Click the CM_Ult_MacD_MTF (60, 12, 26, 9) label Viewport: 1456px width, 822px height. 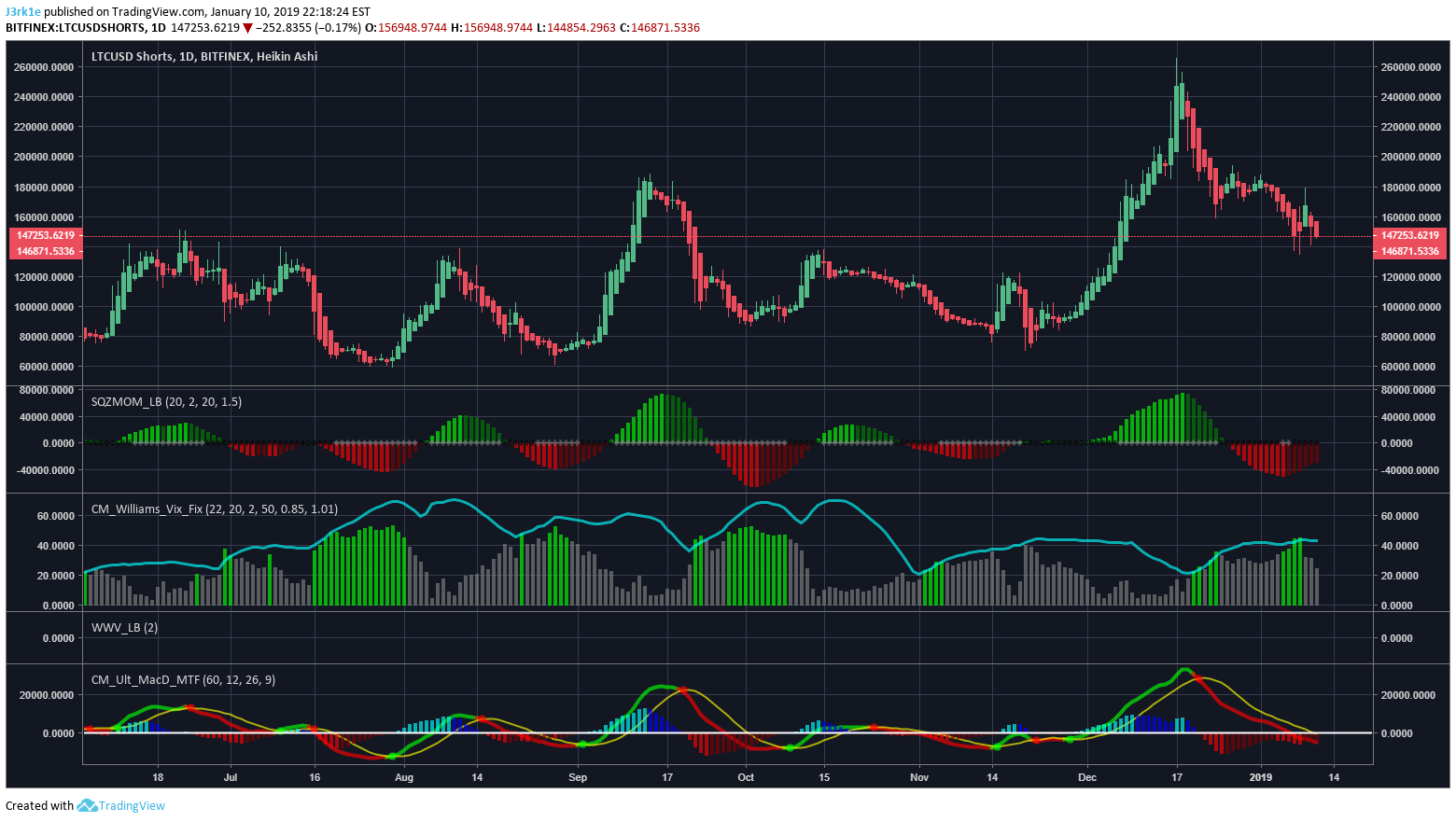pyautogui.click(x=183, y=679)
